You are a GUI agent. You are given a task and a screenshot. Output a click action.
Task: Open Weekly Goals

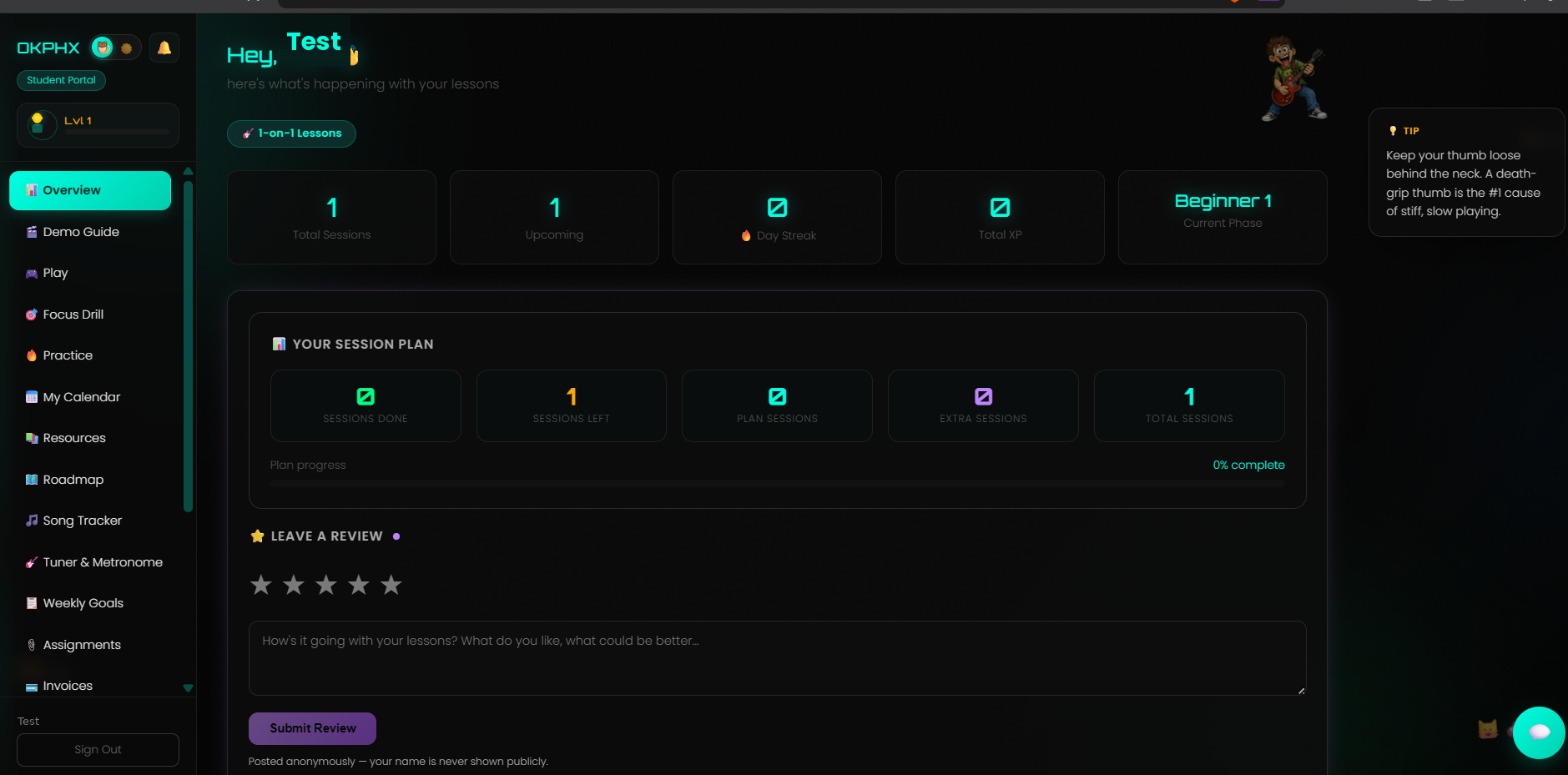(x=90, y=603)
